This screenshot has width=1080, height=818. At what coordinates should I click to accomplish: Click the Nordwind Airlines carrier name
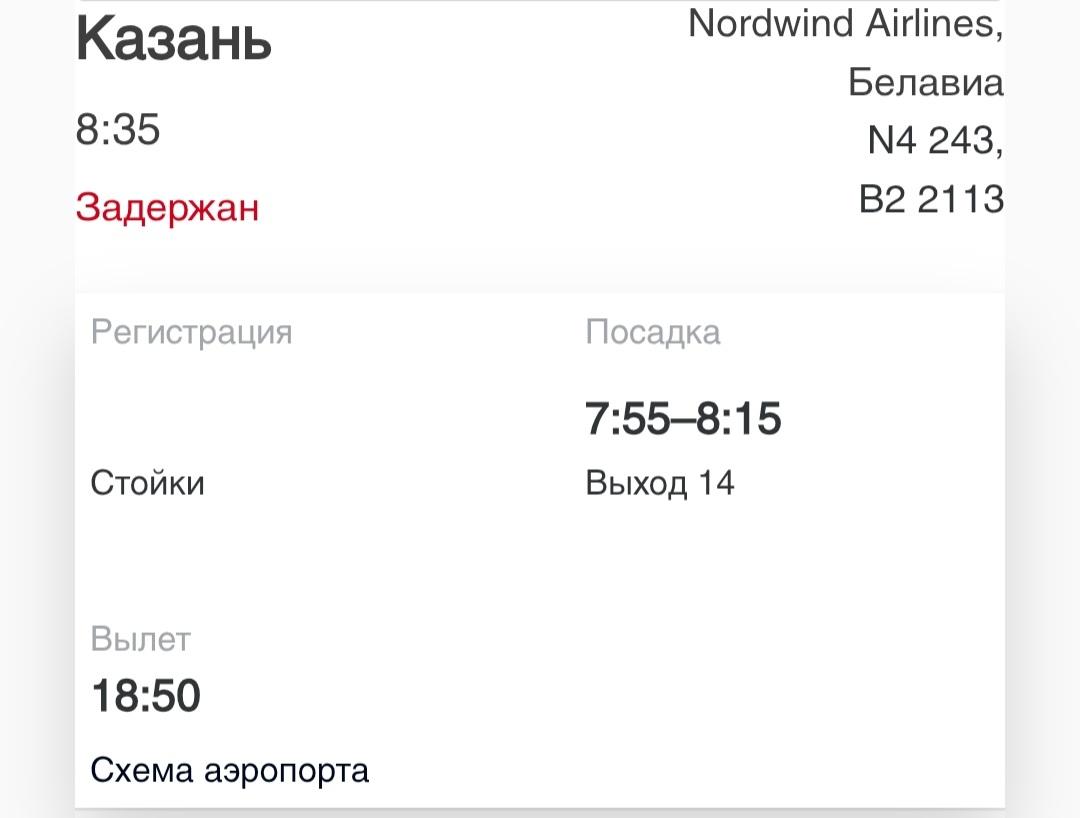[x=844, y=24]
